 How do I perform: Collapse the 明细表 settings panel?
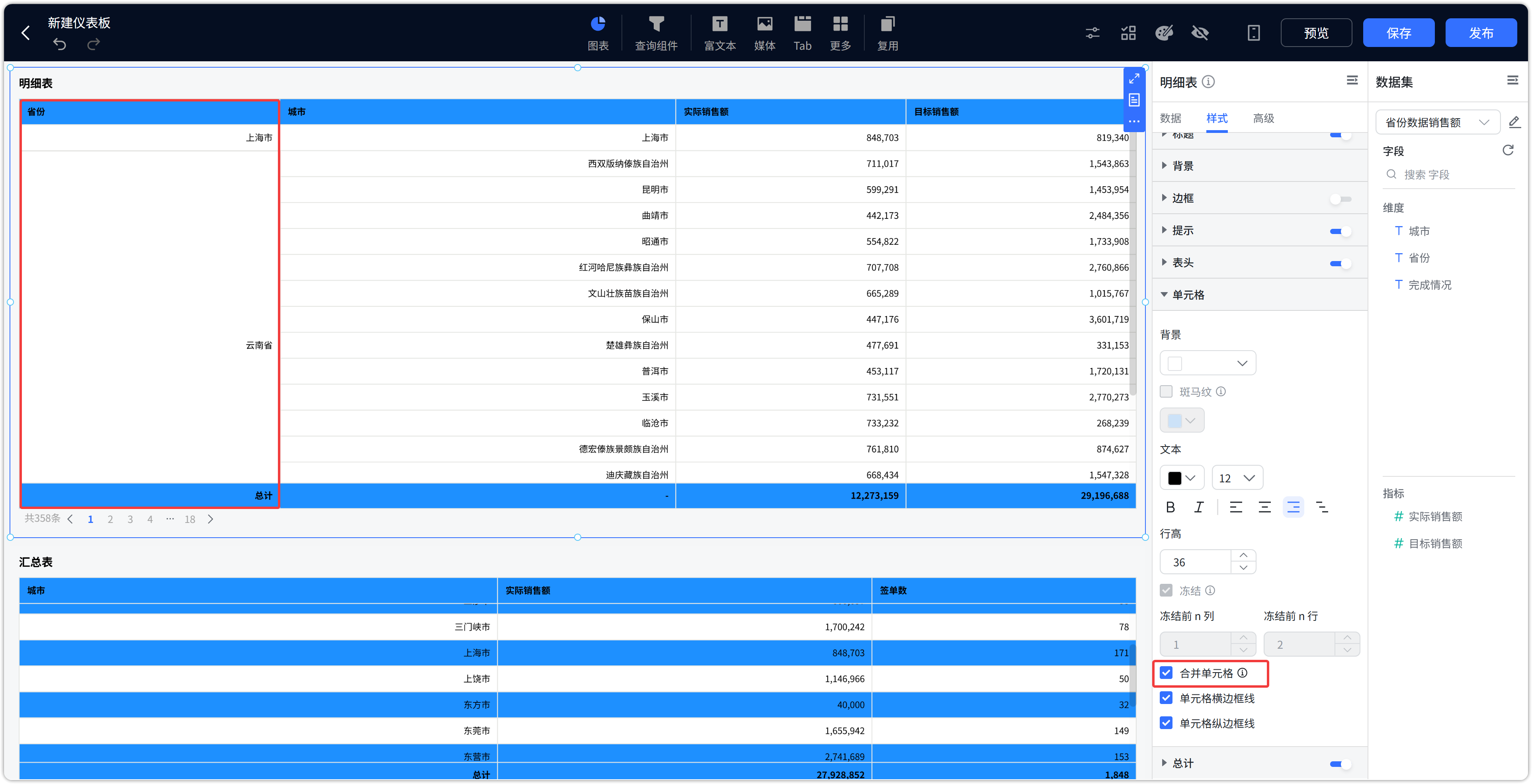[1352, 80]
